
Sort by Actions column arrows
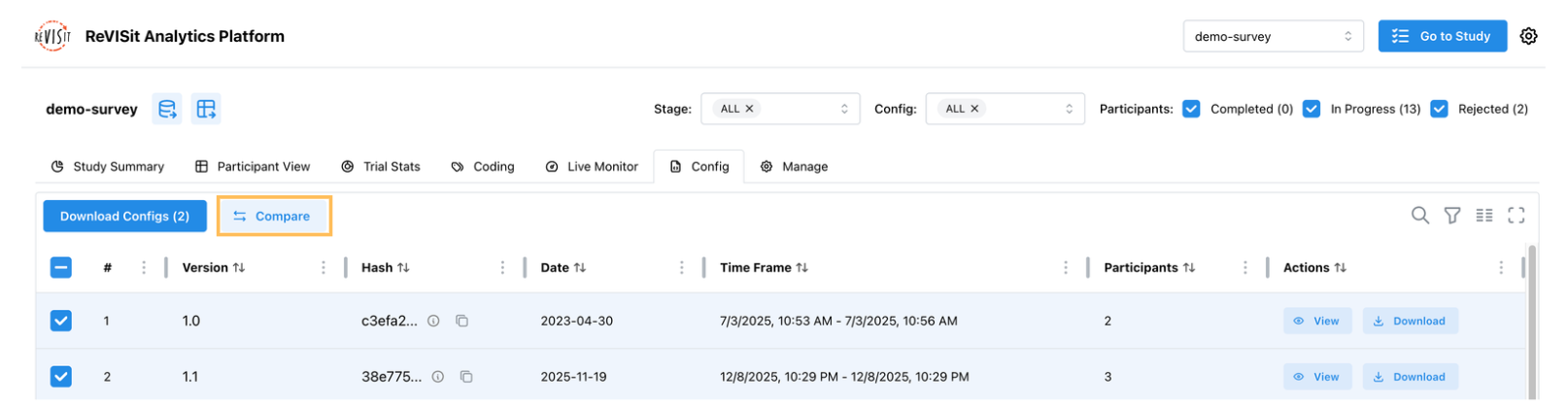pos(1340,268)
